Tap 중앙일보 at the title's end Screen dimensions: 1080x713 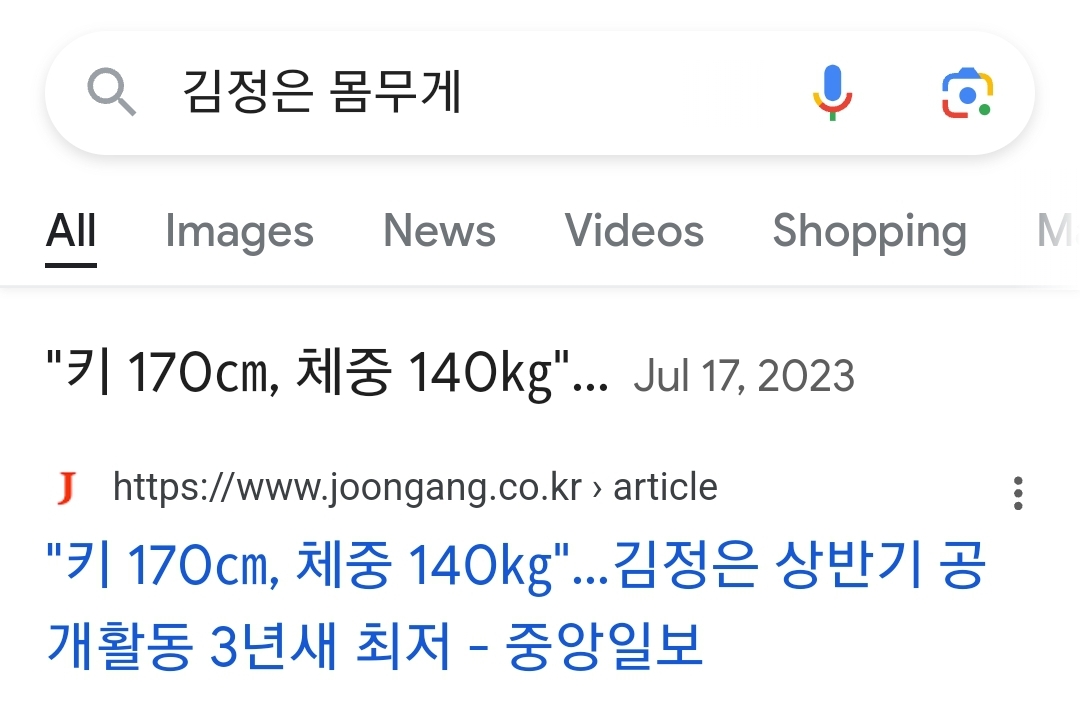[603, 646]
